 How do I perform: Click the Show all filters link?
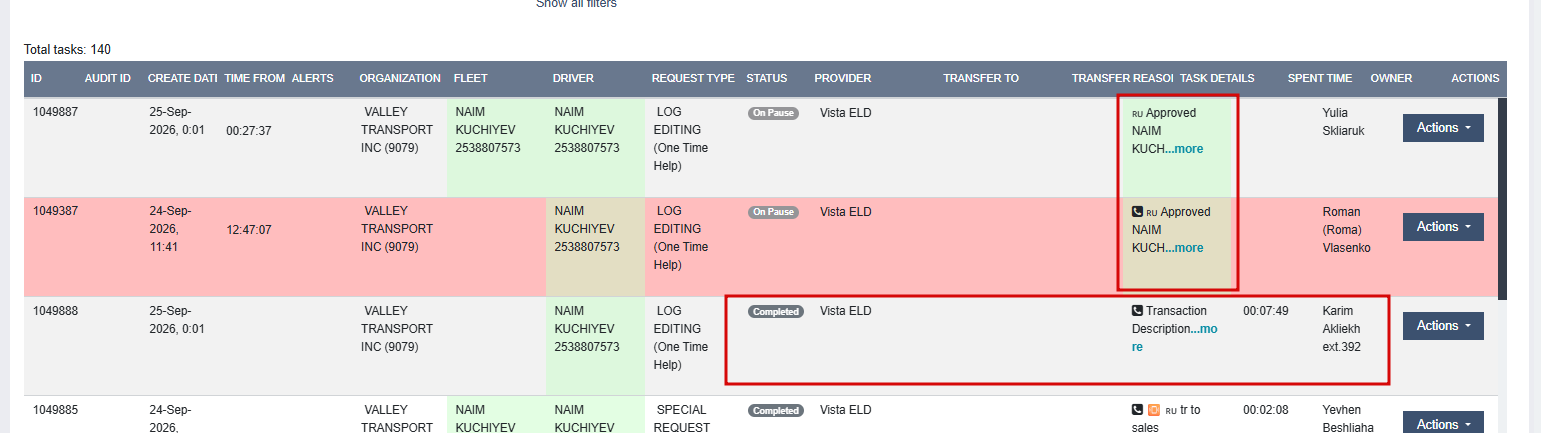point(576,4)
